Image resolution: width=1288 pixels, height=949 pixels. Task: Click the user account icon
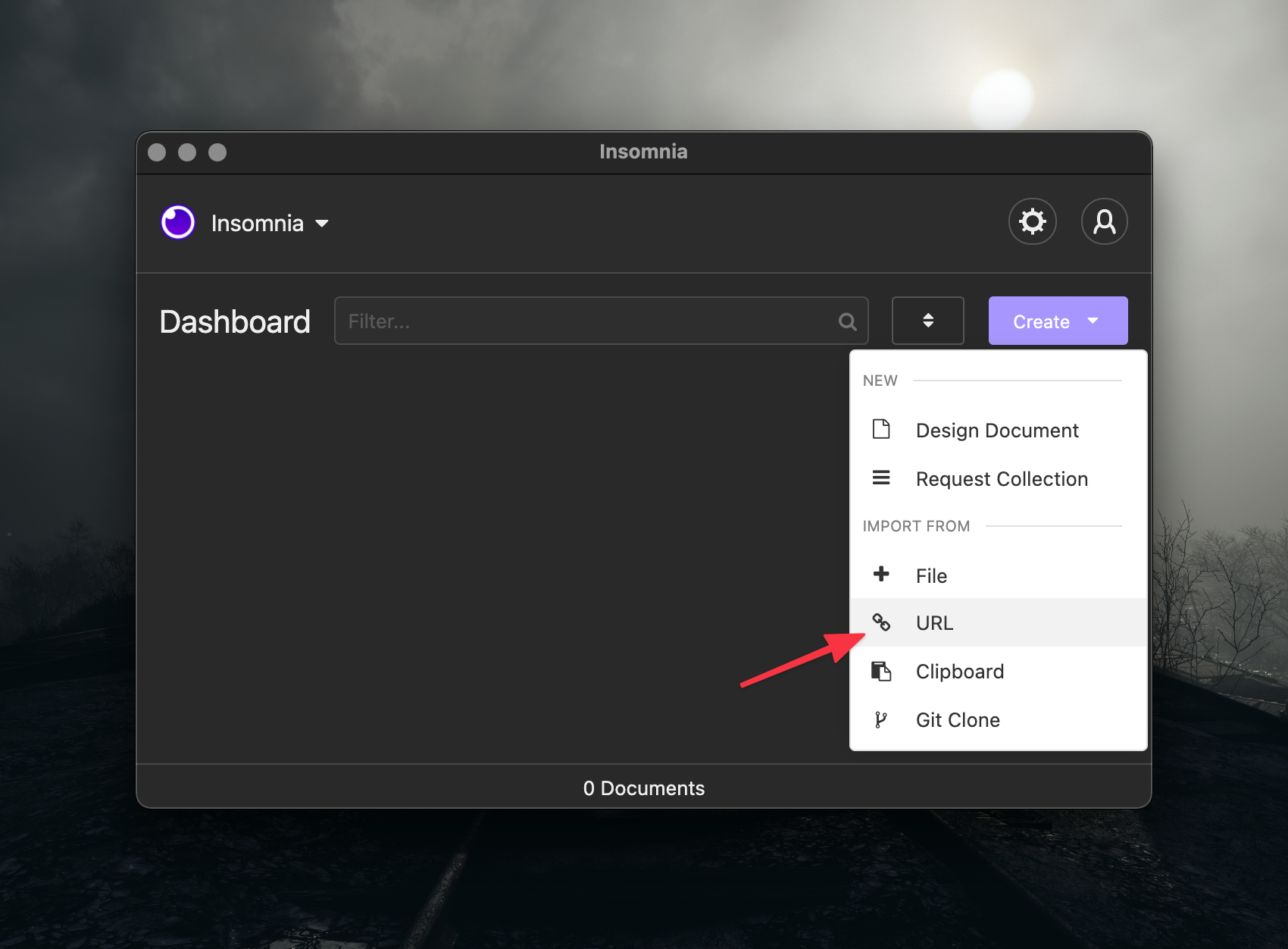[1104, 221]
